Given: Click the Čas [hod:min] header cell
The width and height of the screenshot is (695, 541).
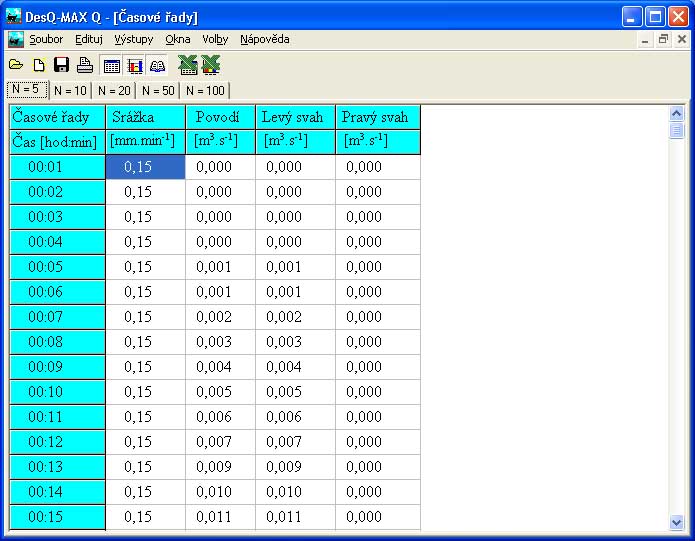Looking at the screenshot, I should click(57, 142).
